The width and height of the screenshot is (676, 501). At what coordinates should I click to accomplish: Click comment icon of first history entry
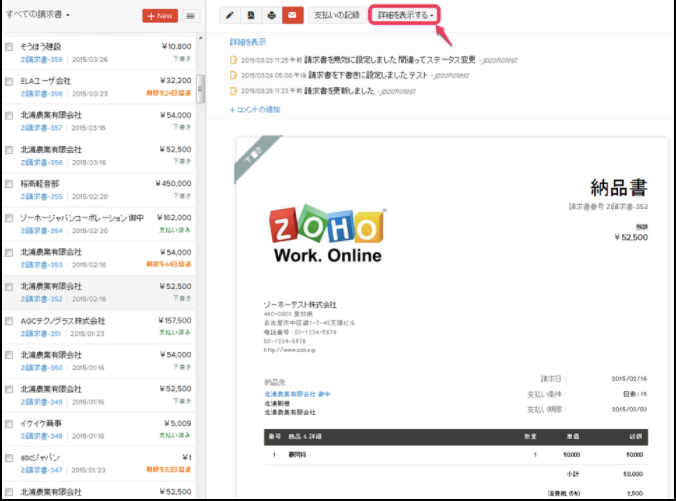pos(234,60)
